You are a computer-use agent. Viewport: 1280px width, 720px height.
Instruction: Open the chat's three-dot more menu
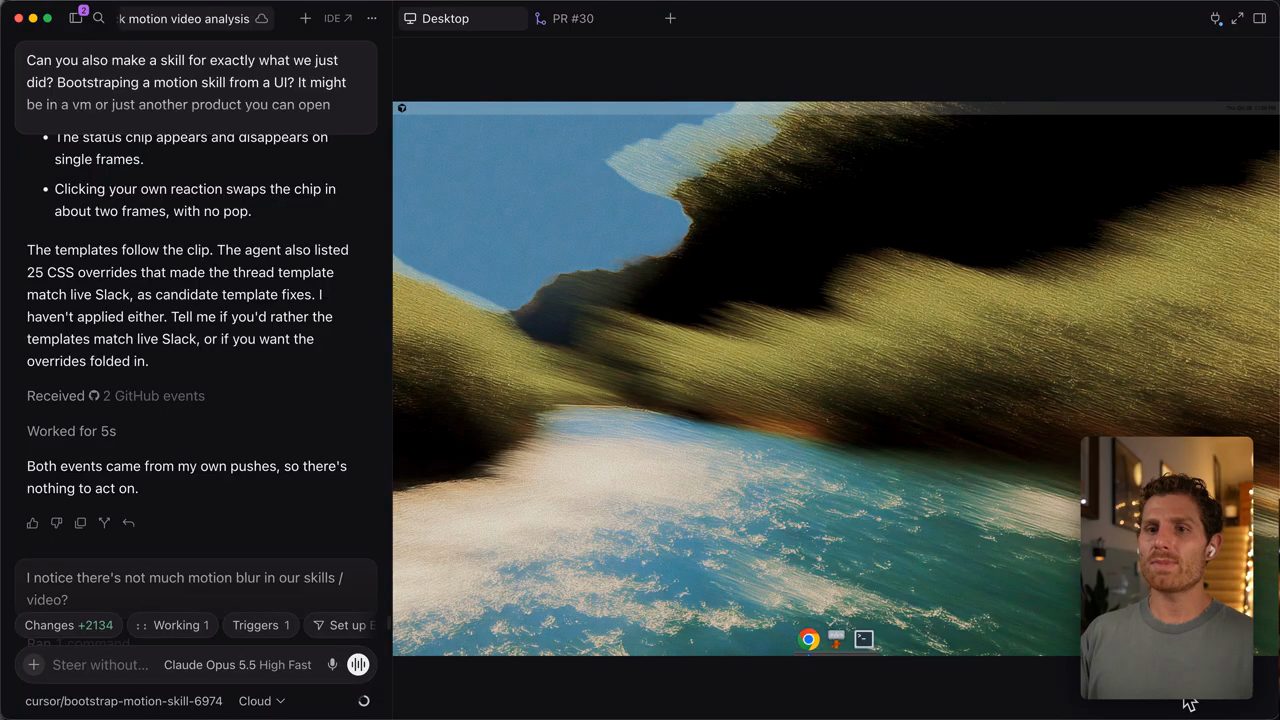coord(372,18)
